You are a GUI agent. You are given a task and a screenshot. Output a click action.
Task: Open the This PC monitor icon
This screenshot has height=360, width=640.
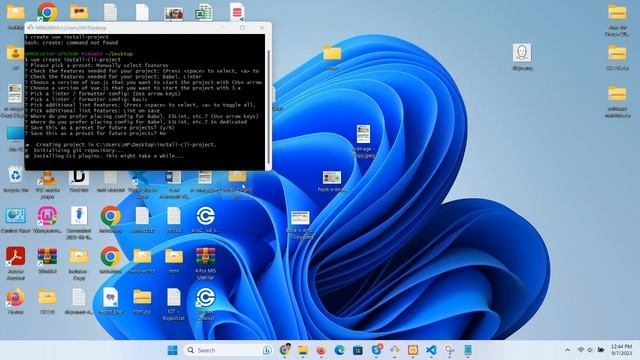click(x=16, y=135)
